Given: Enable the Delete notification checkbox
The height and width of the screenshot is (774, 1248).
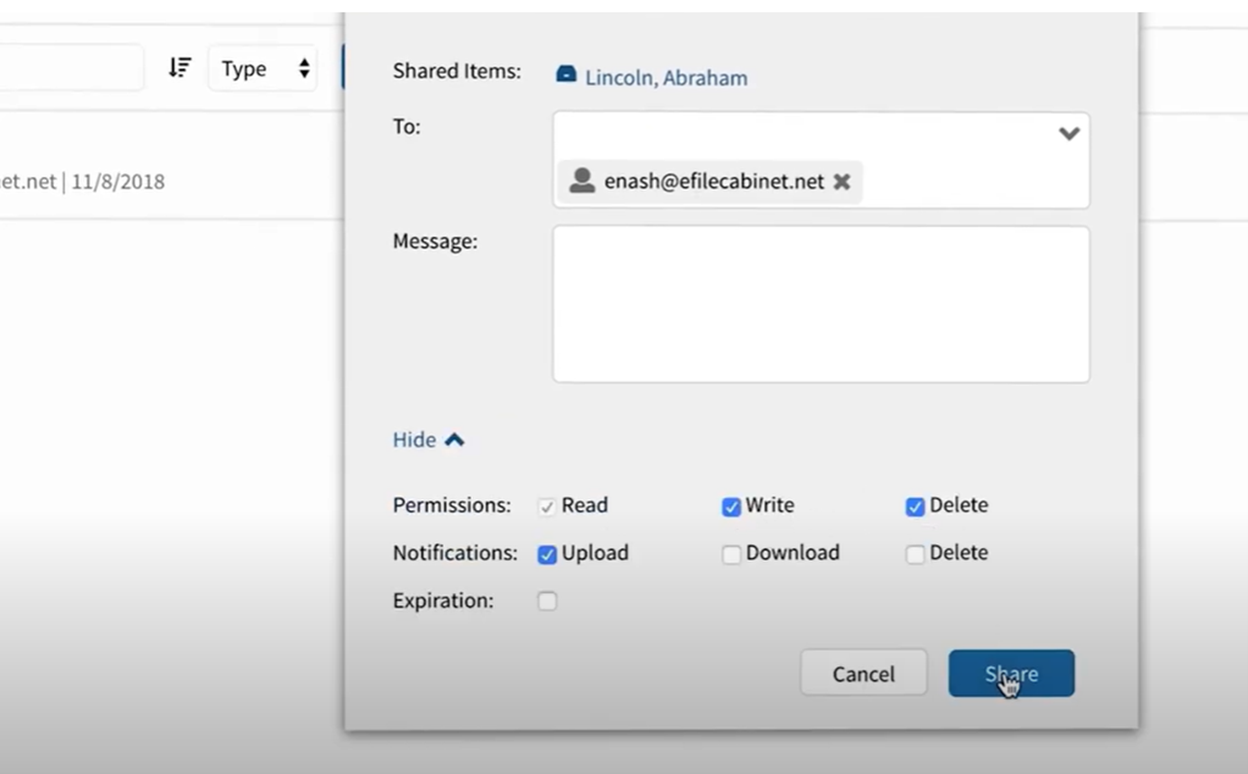Looking at the screenshot, I should pyautogui.click(x=915, y=555).
